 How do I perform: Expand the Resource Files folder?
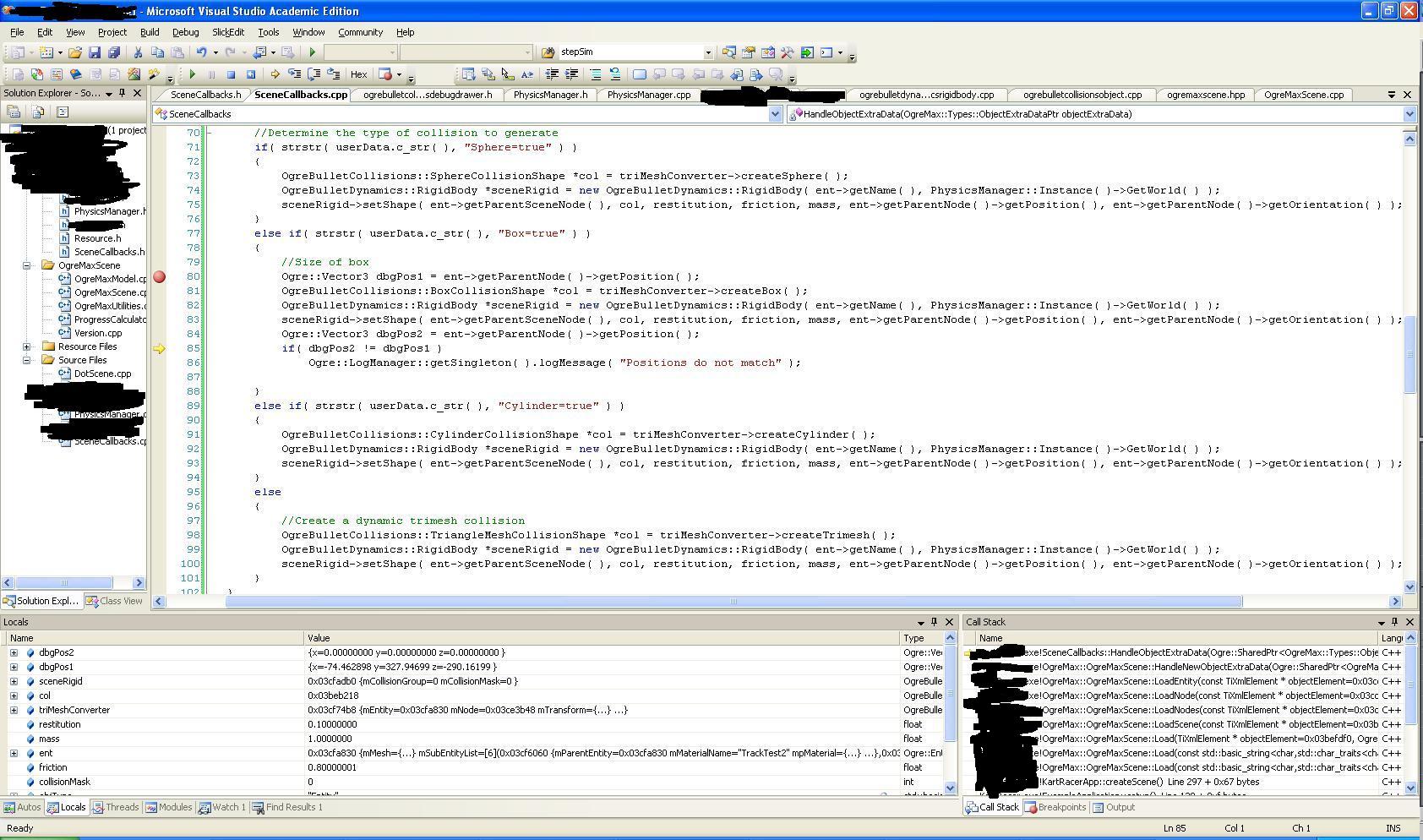point(26,346)
